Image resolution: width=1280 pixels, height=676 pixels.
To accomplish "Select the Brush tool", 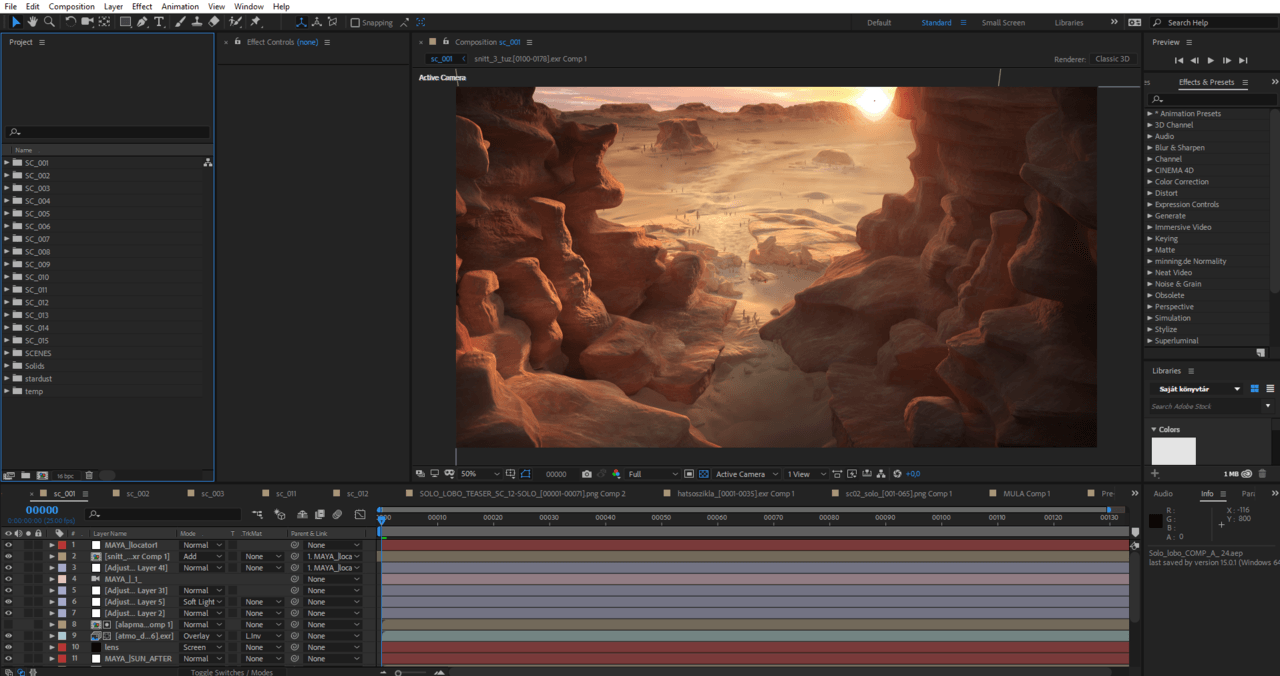I will (x=180, y=22).
